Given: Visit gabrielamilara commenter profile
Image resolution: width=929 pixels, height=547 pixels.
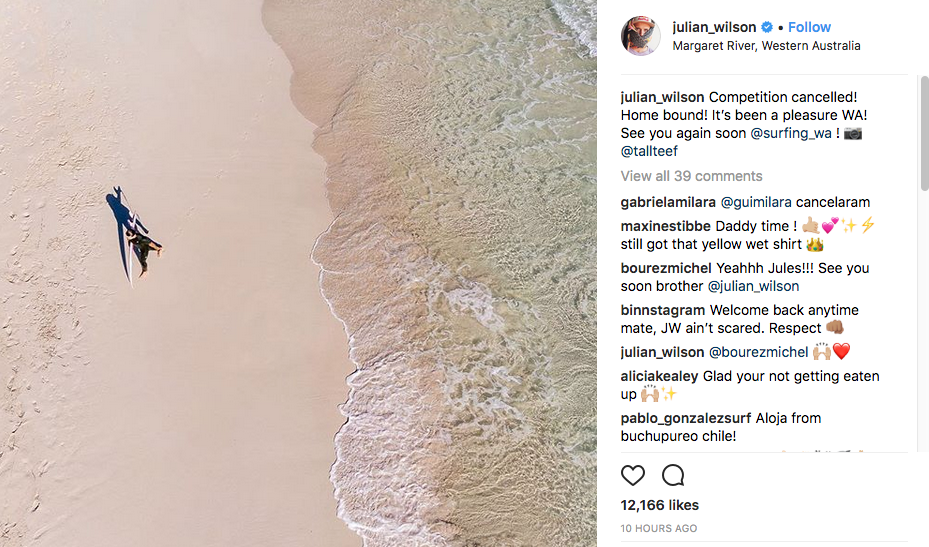Looking at the screenshot, I should click(668, 202).
